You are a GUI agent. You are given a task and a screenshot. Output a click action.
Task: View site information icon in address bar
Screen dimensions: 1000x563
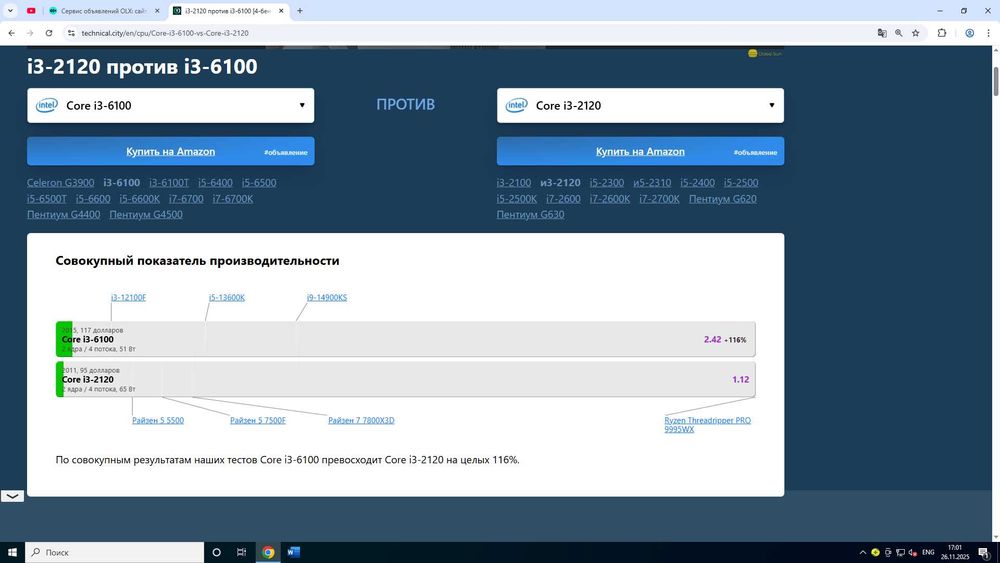click(71, 33)
